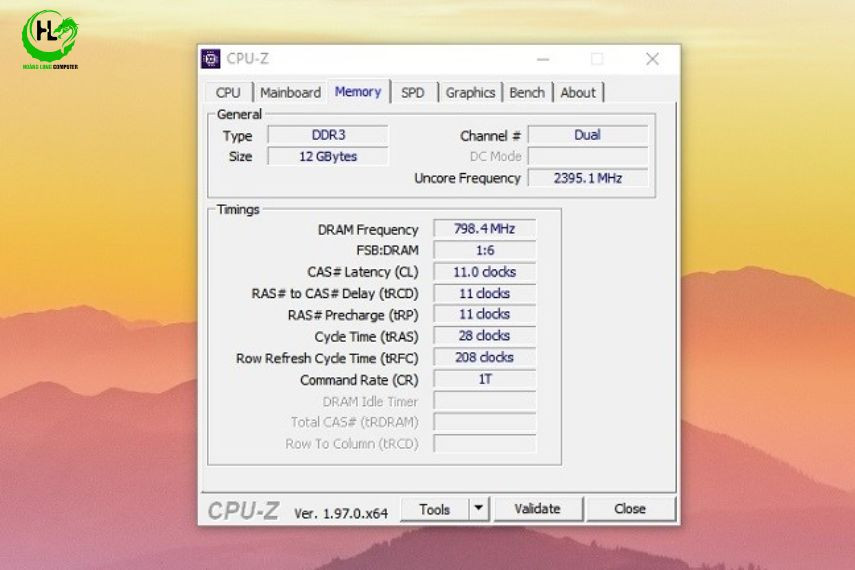
Task: Open the Mainboard tab
Action: click(x=290, y=93)
